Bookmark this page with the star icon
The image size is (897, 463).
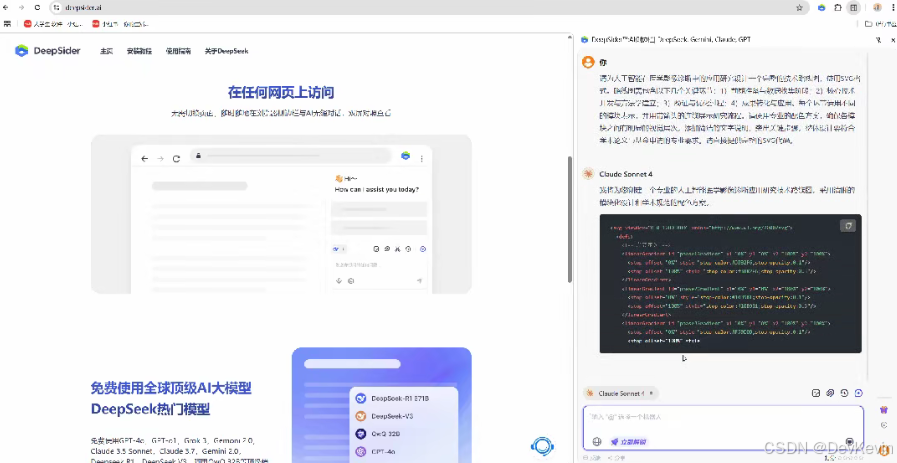[799, 7]
